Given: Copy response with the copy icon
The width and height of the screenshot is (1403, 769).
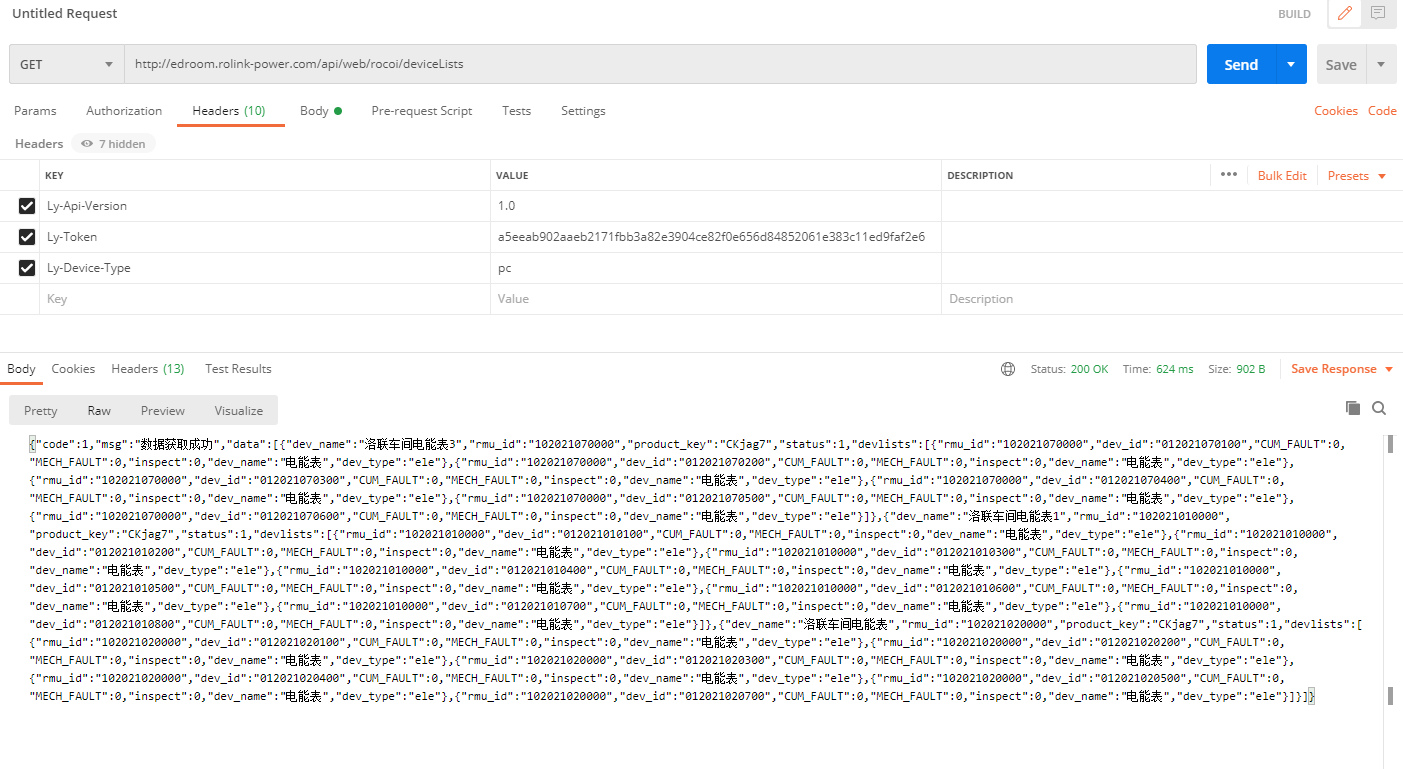Looking at the screenshot, I should [1353, 408].
